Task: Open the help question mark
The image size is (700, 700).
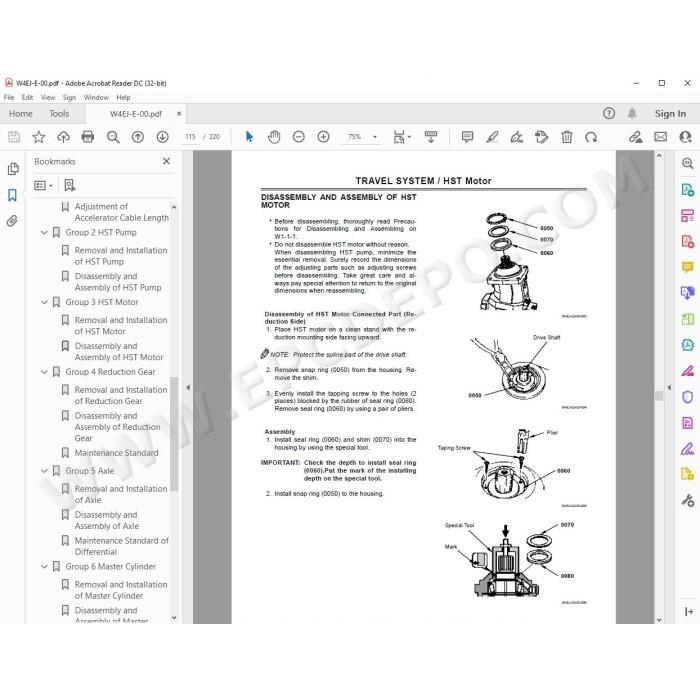Action: point(609,113)
